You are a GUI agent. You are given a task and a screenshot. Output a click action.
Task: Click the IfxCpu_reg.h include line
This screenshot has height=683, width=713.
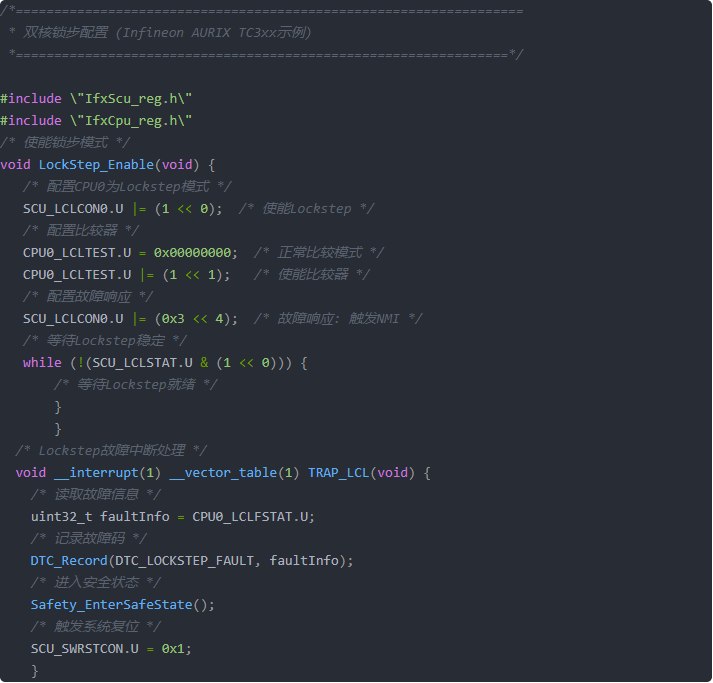[96, 121]
